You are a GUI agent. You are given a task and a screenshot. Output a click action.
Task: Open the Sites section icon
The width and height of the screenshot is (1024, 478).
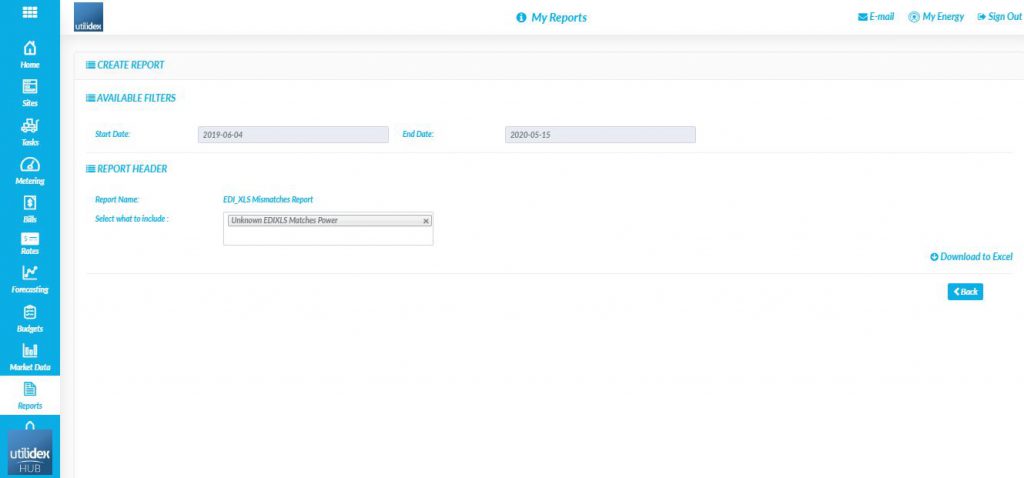pyautogui.click(x=30, y=92)
